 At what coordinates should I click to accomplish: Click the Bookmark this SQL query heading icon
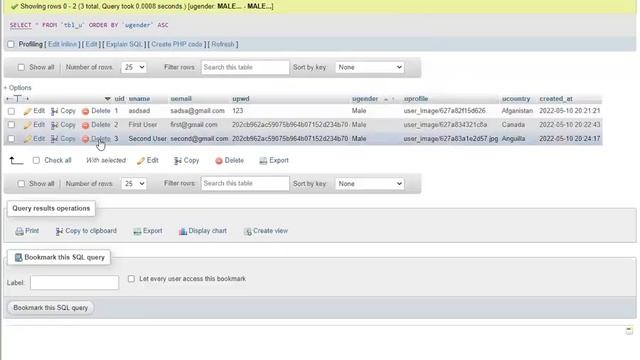point(18,258)
